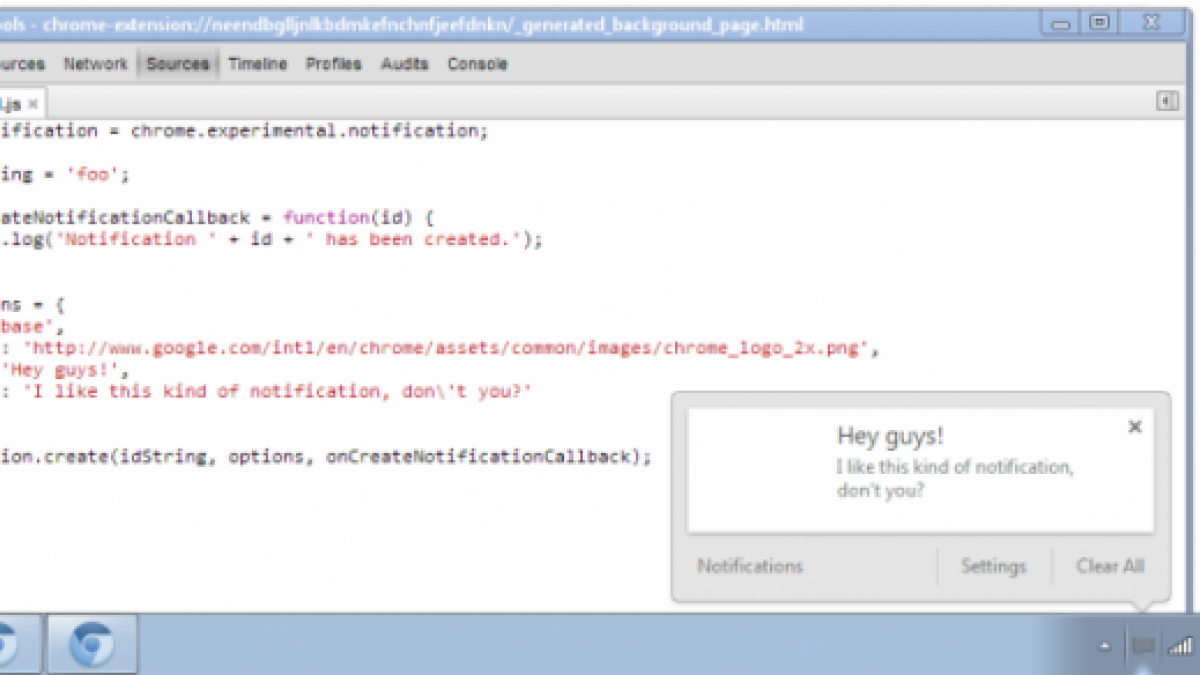Show hidden system tray icons arrow
Image resolution: width=1200 pixels, height=675 pixels.
(x=1105, y=647)
